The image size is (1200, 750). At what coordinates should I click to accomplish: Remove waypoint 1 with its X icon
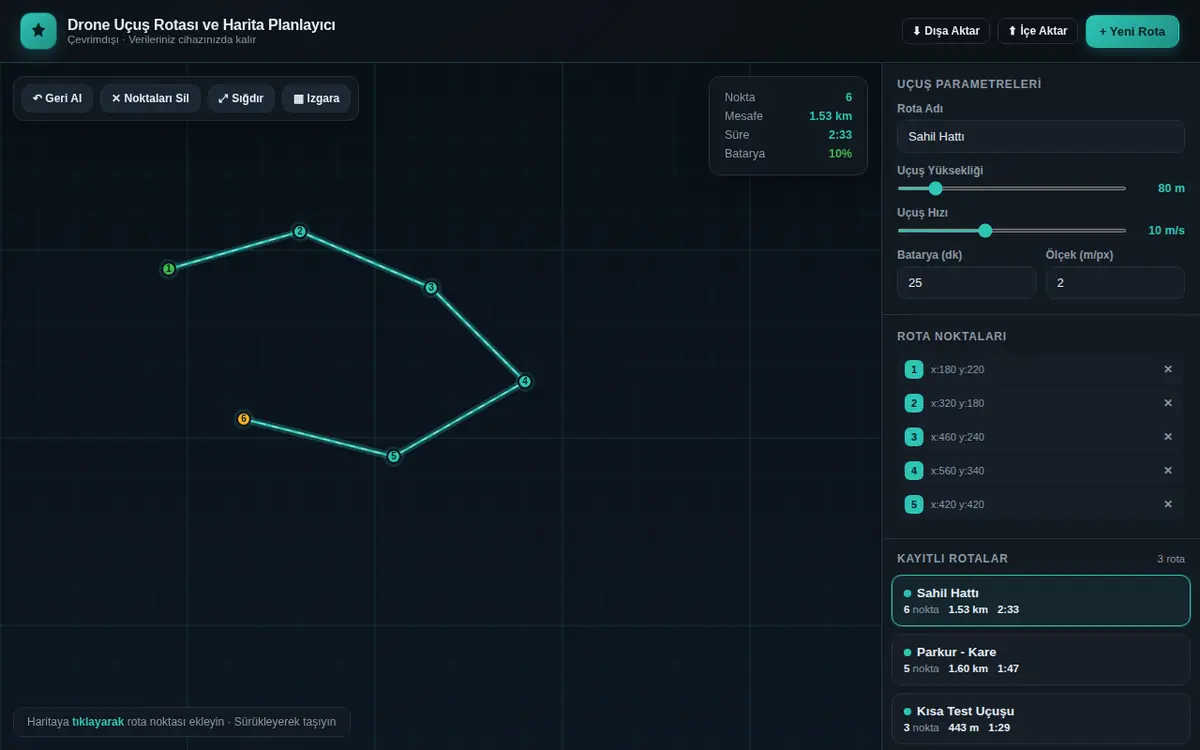(x=1167, y=369)
